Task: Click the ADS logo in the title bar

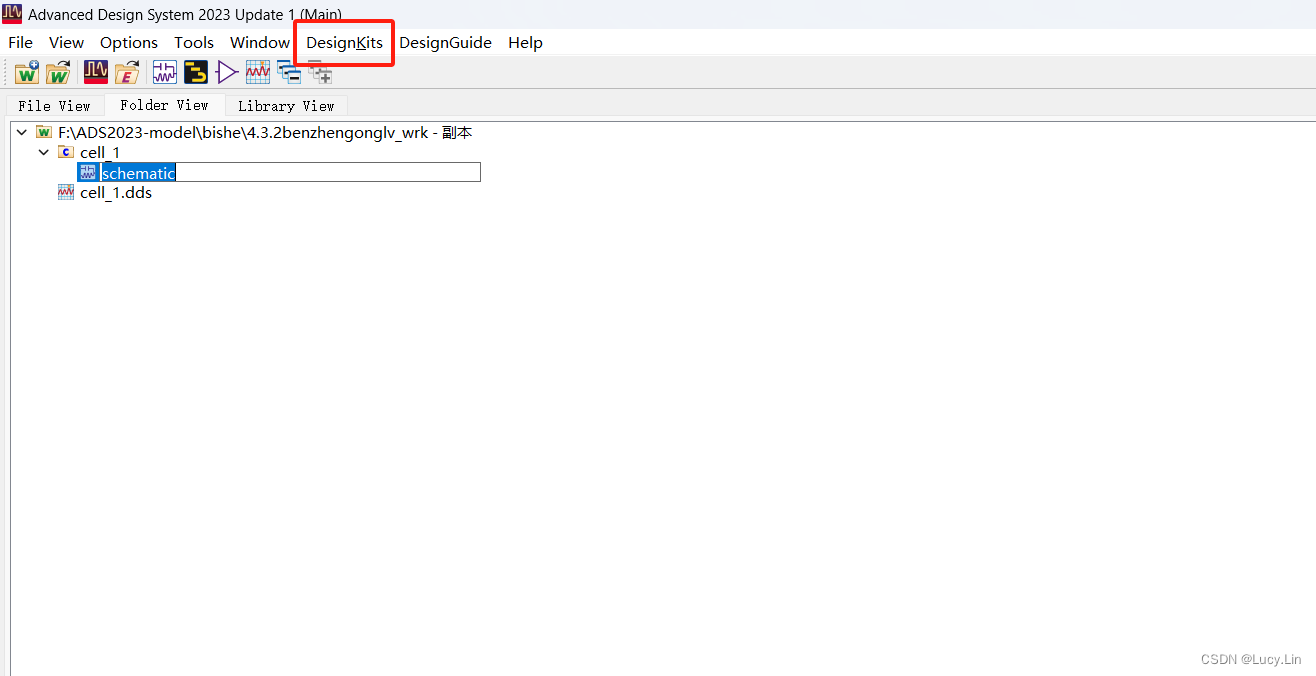Action: tap(12, 14)
